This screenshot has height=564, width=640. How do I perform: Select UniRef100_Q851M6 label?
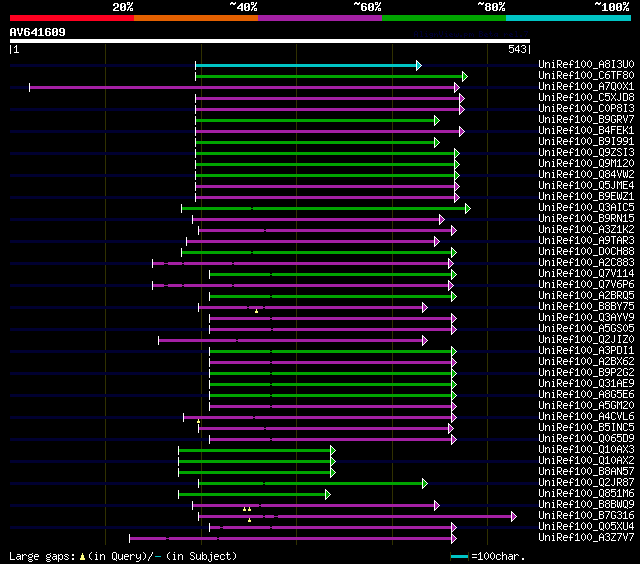coord(586,494)
